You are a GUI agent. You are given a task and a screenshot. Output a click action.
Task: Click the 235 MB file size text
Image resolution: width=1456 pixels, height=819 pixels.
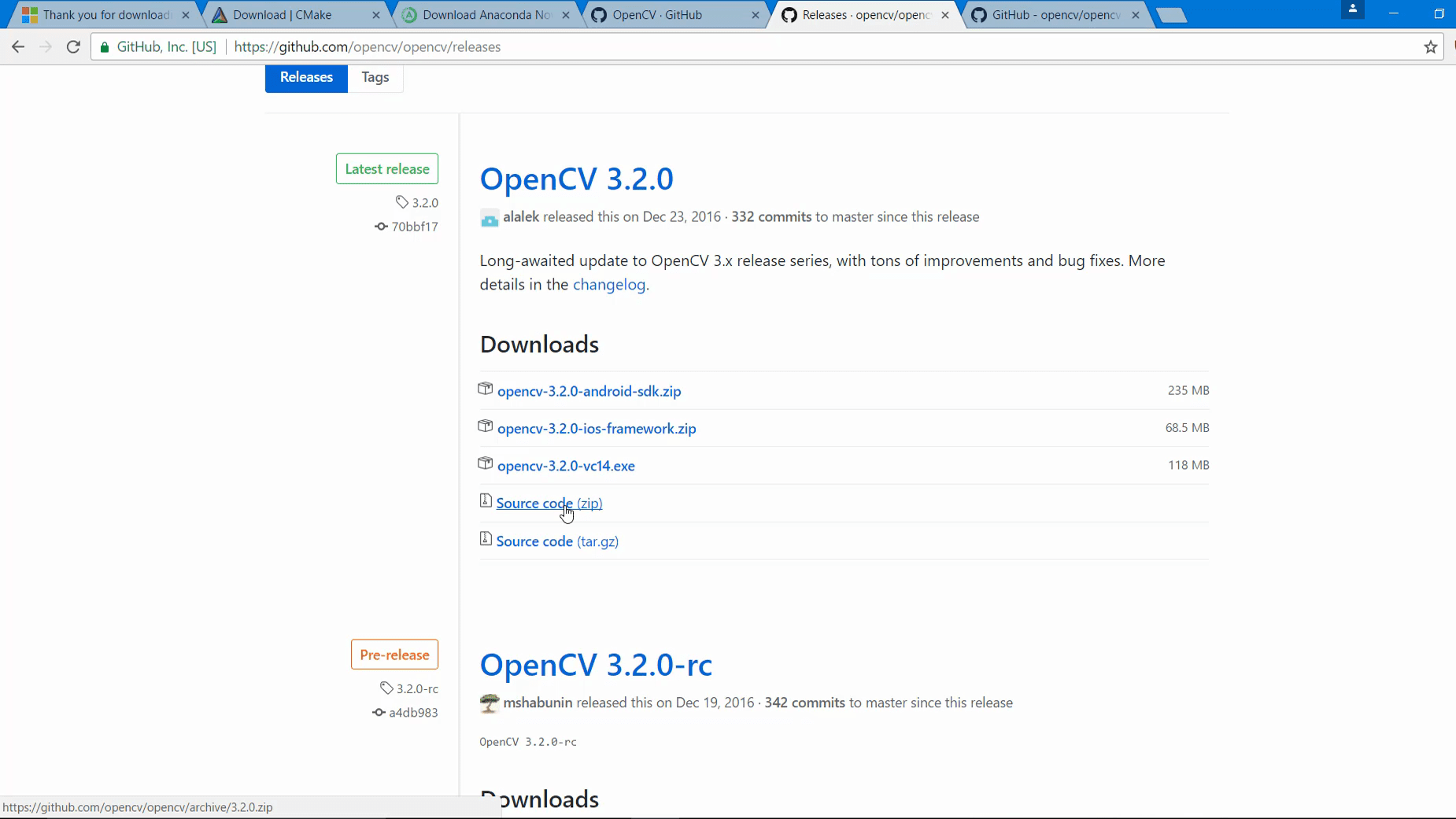1188,390
